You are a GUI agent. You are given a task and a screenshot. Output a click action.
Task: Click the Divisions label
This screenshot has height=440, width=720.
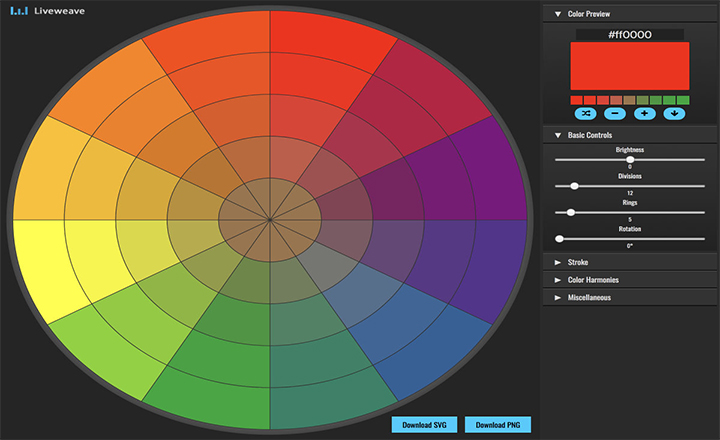coord(630,176)
